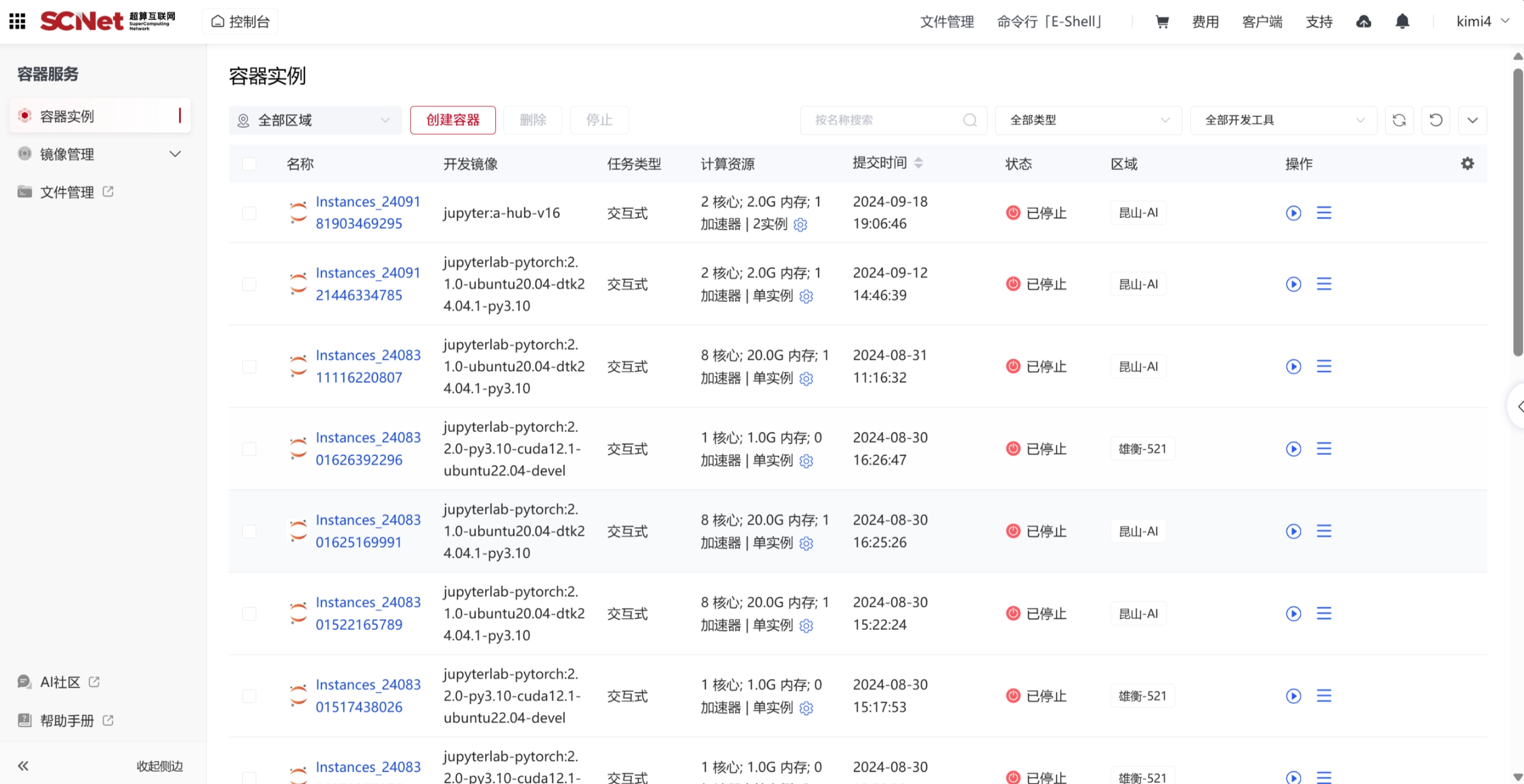Open the action menu for the 2024-09-12 instance
The image size is (1524, 784).
point(1324,284)
